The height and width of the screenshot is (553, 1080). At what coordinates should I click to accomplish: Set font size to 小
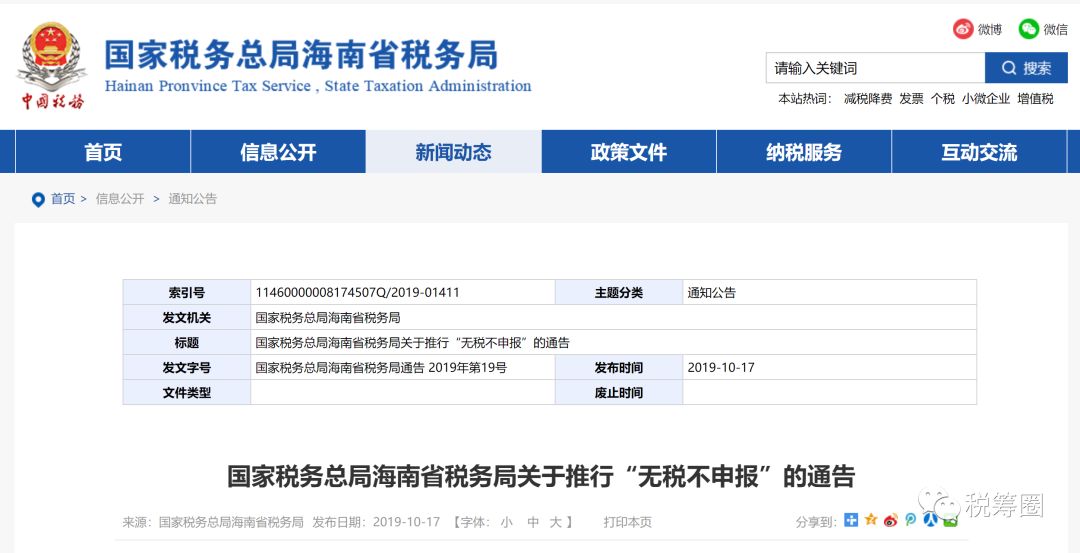[507, 522]
